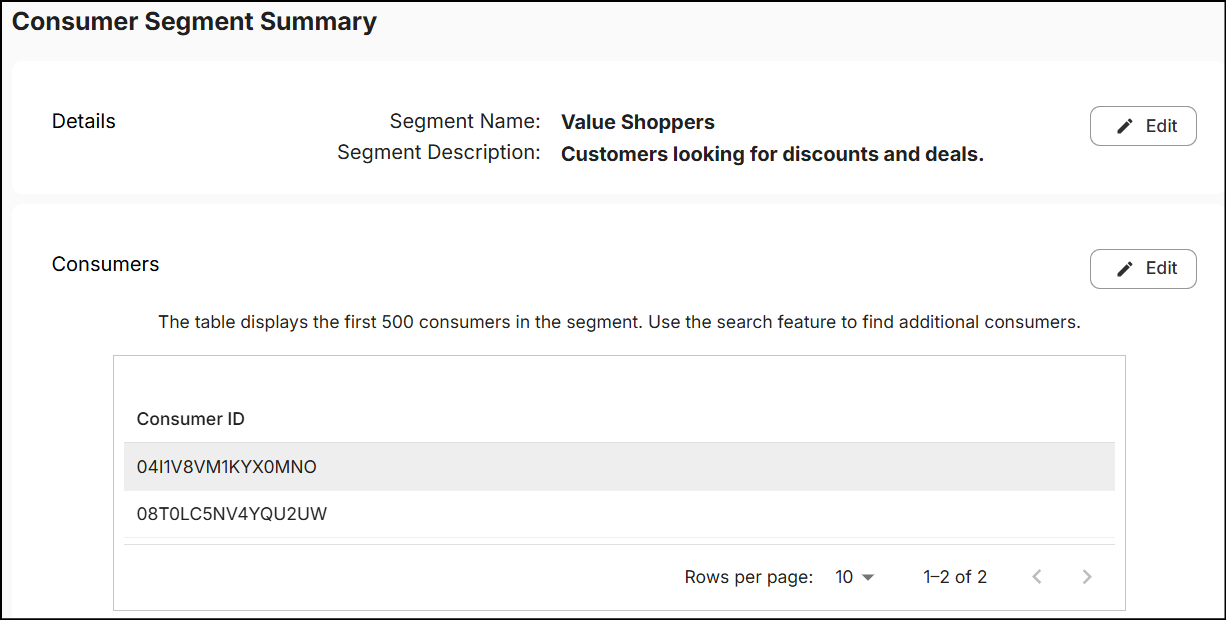
Task: Click the left navigation arrow in pagination
Action: pos(1037,576)
